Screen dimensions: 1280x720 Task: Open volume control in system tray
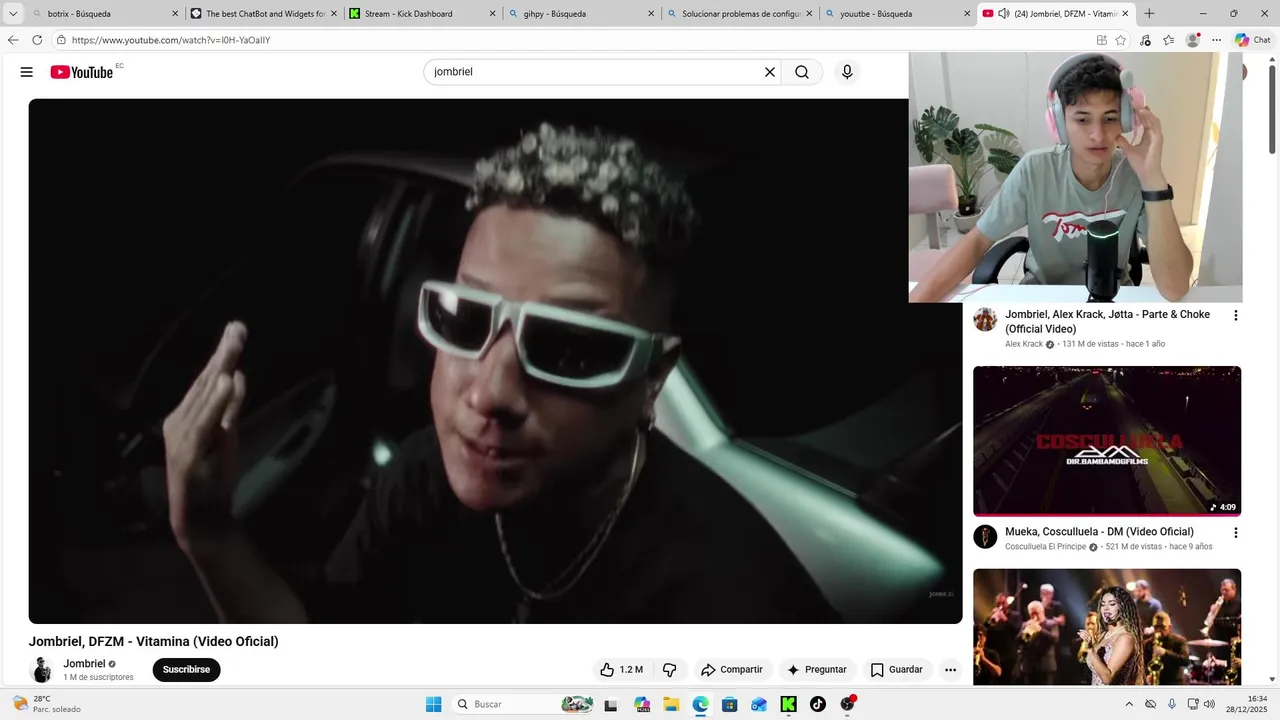[x=1209, y=704]
